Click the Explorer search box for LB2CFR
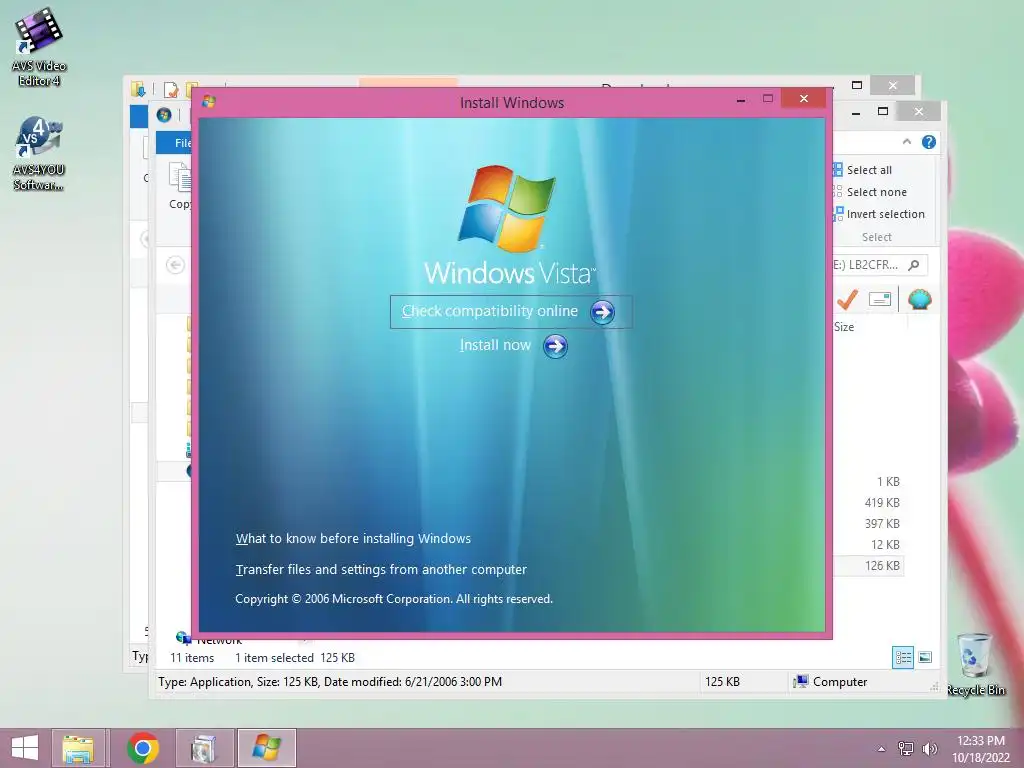1024x768 pixels. pyautogui.click(x=879, y=265)
